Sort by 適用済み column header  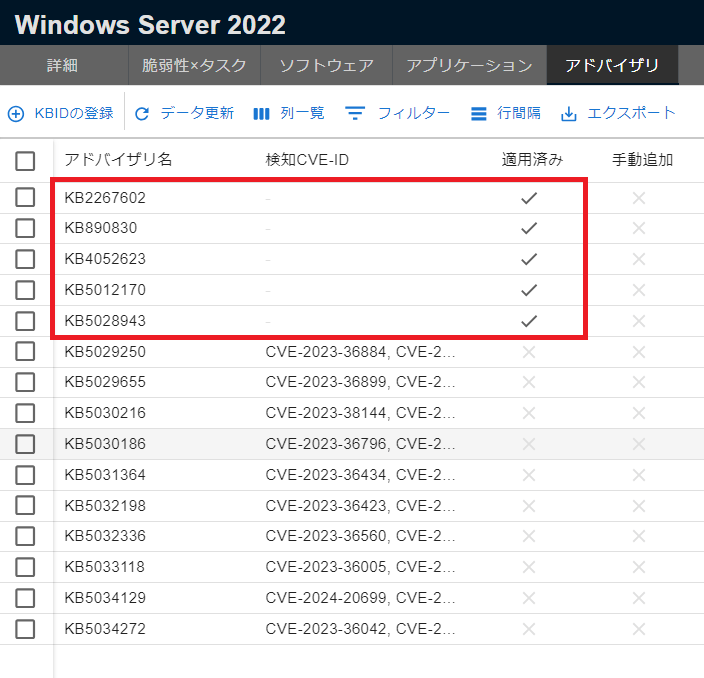tap(532, 159)
